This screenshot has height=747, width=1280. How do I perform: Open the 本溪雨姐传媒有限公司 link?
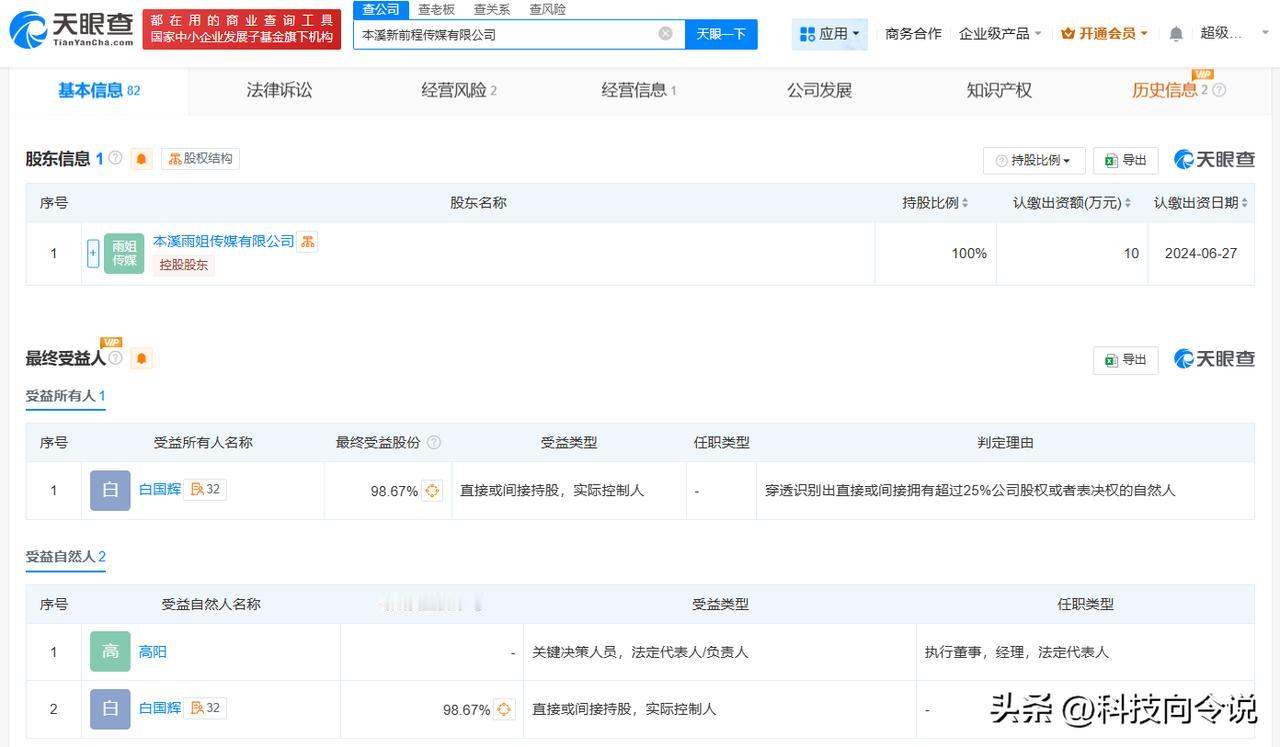click(223, 241)
